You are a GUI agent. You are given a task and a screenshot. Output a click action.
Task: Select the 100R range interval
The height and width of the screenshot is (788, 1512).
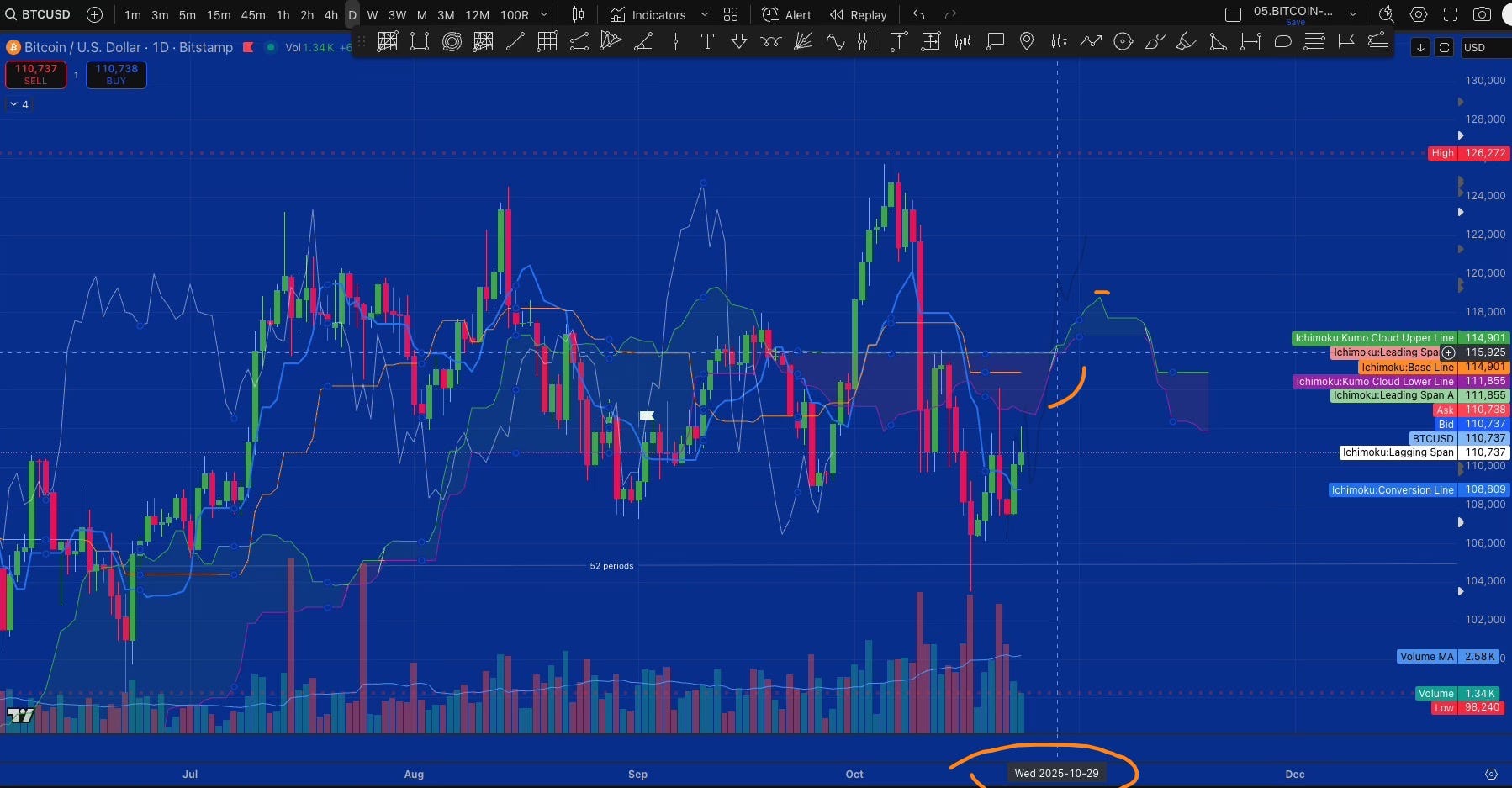(515, 15)
